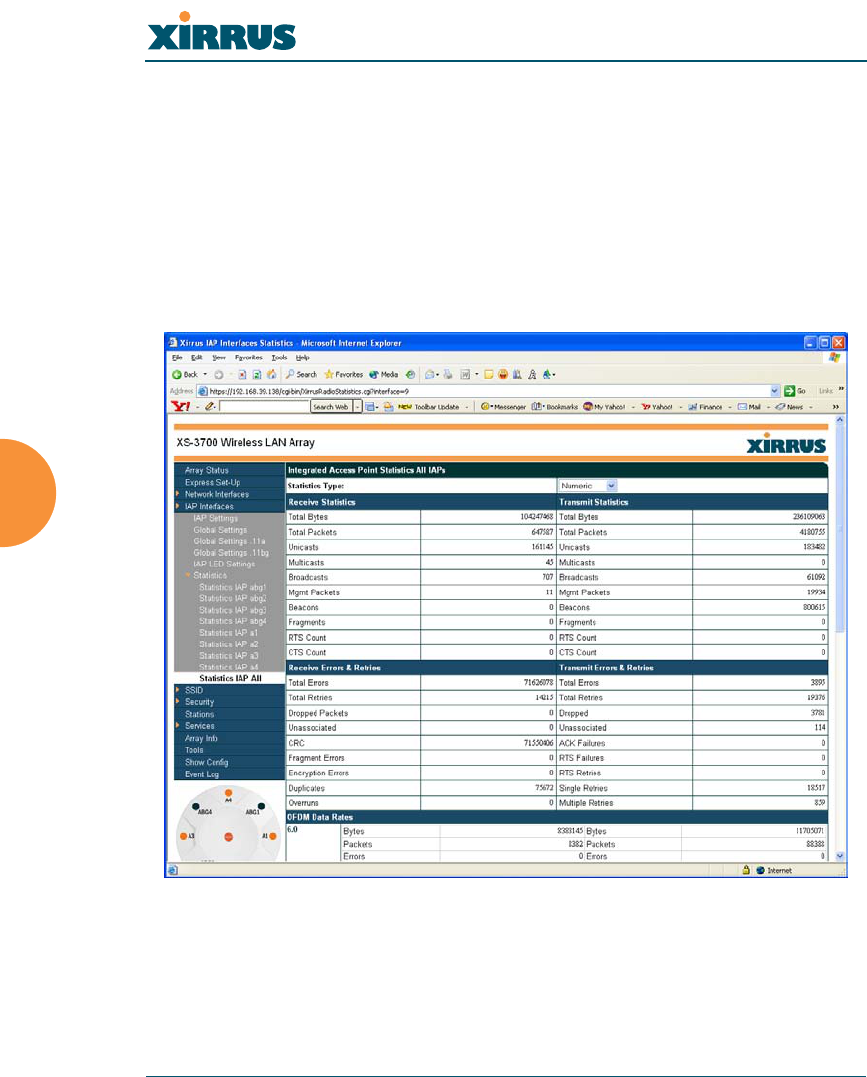Expand the SSID sidebar section
This screenshot has height=1077, width=867.
click(194, 690)
